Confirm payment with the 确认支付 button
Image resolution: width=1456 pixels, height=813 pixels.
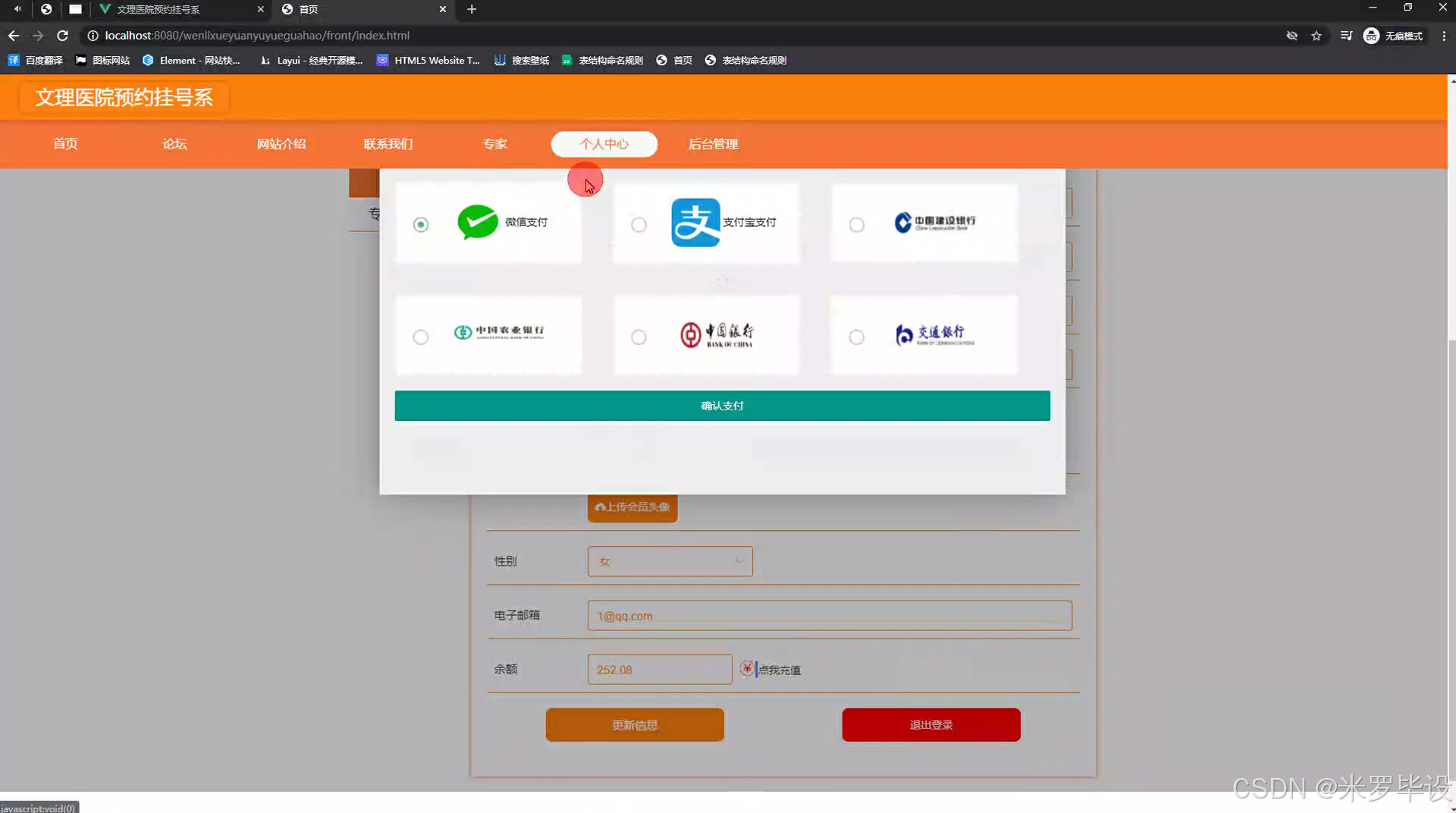click(722, 406)
